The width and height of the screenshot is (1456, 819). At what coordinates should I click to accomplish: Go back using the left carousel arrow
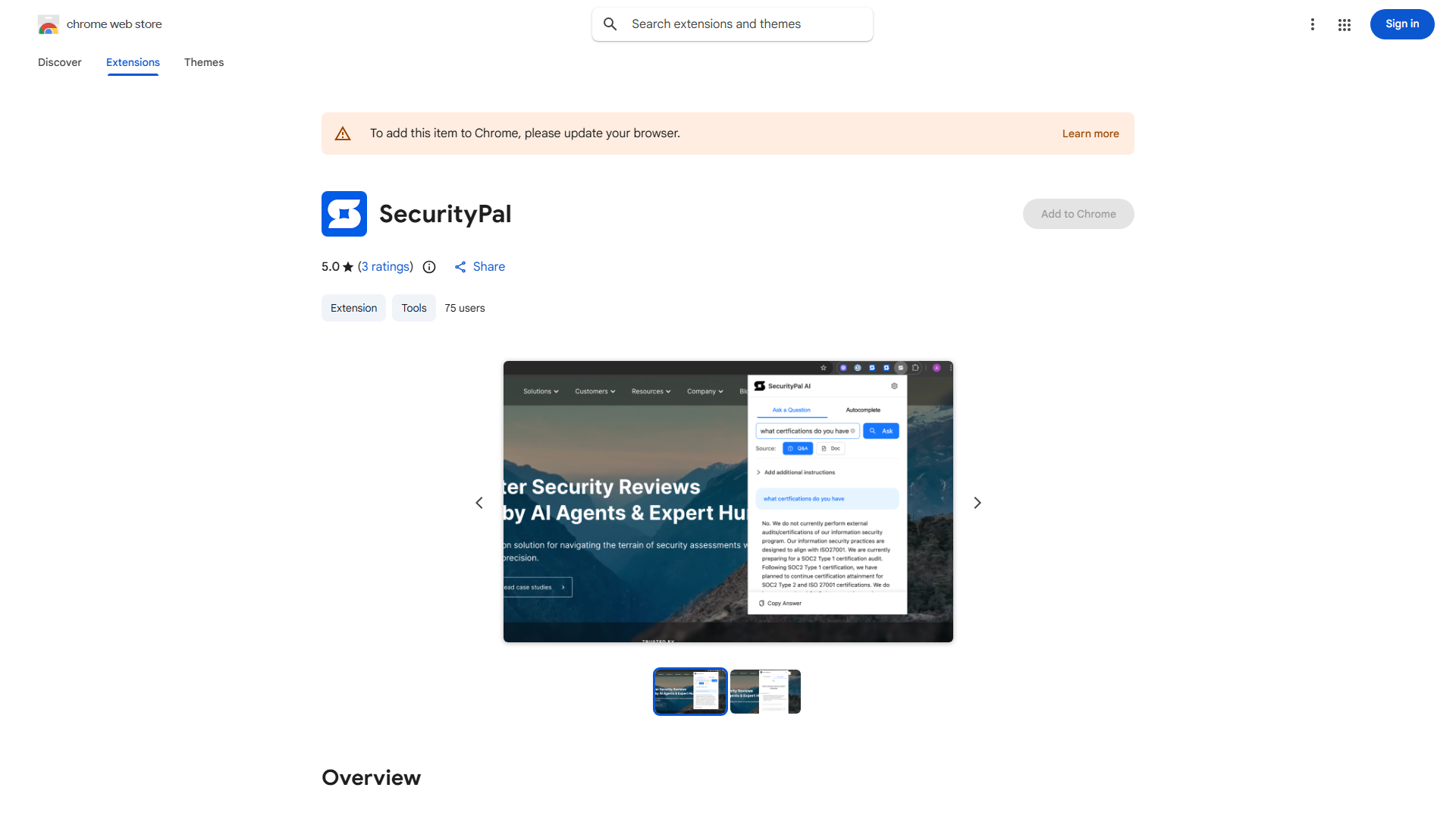pos(479,502)
